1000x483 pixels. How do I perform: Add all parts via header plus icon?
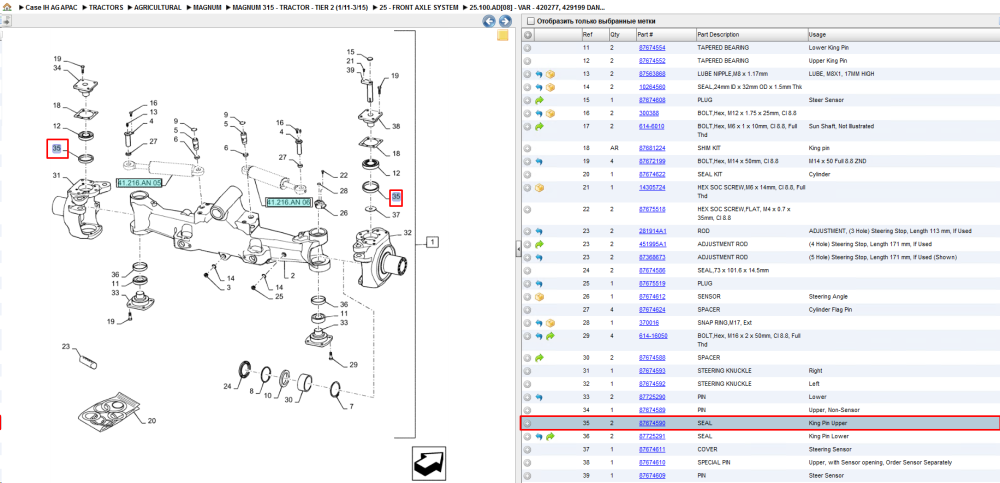pyautogui.click(x=527, y=34)
